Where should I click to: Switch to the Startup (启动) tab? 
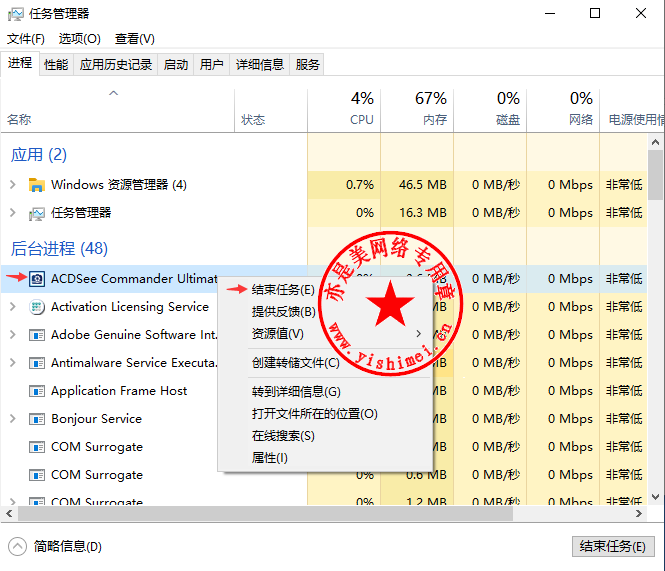click(176, 65)
